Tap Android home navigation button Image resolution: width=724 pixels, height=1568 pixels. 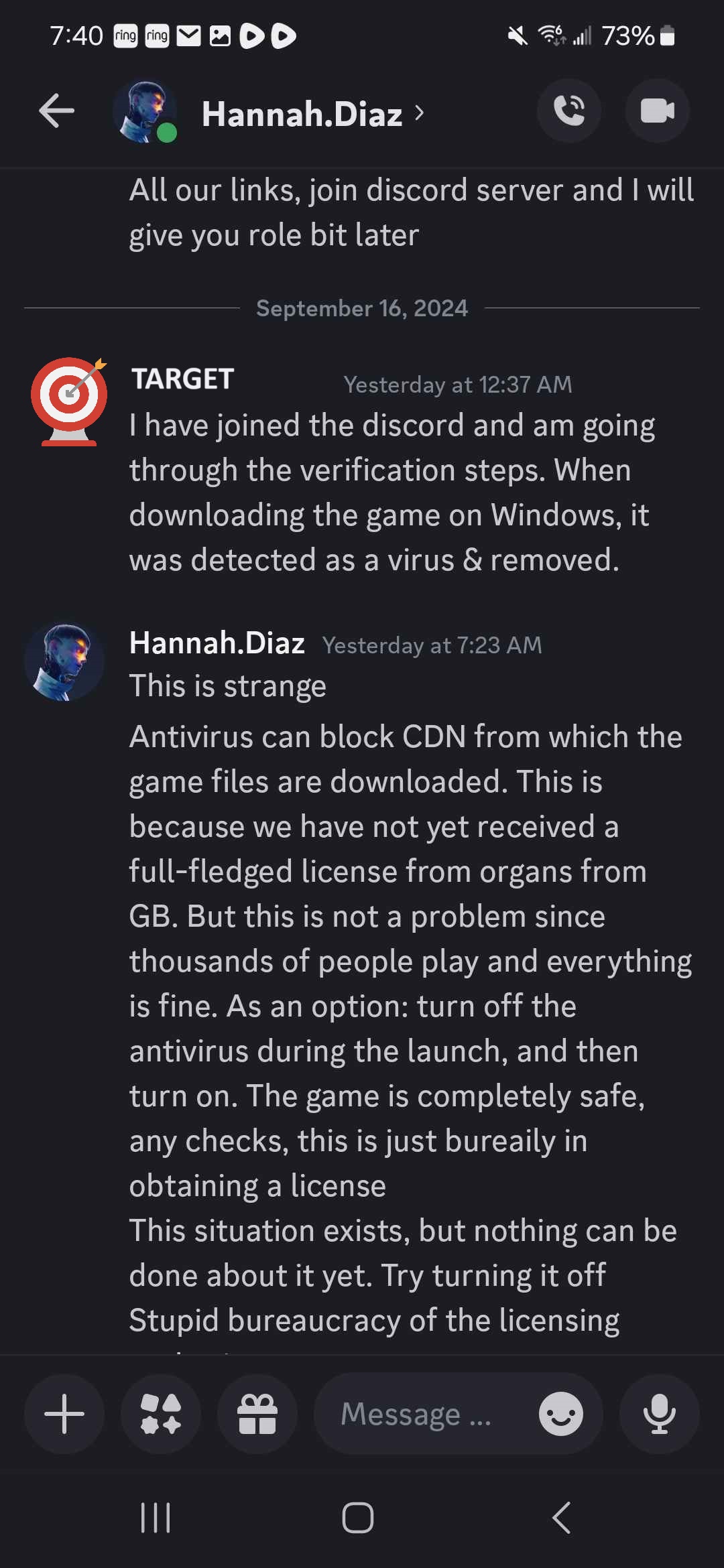point(358,1517)
